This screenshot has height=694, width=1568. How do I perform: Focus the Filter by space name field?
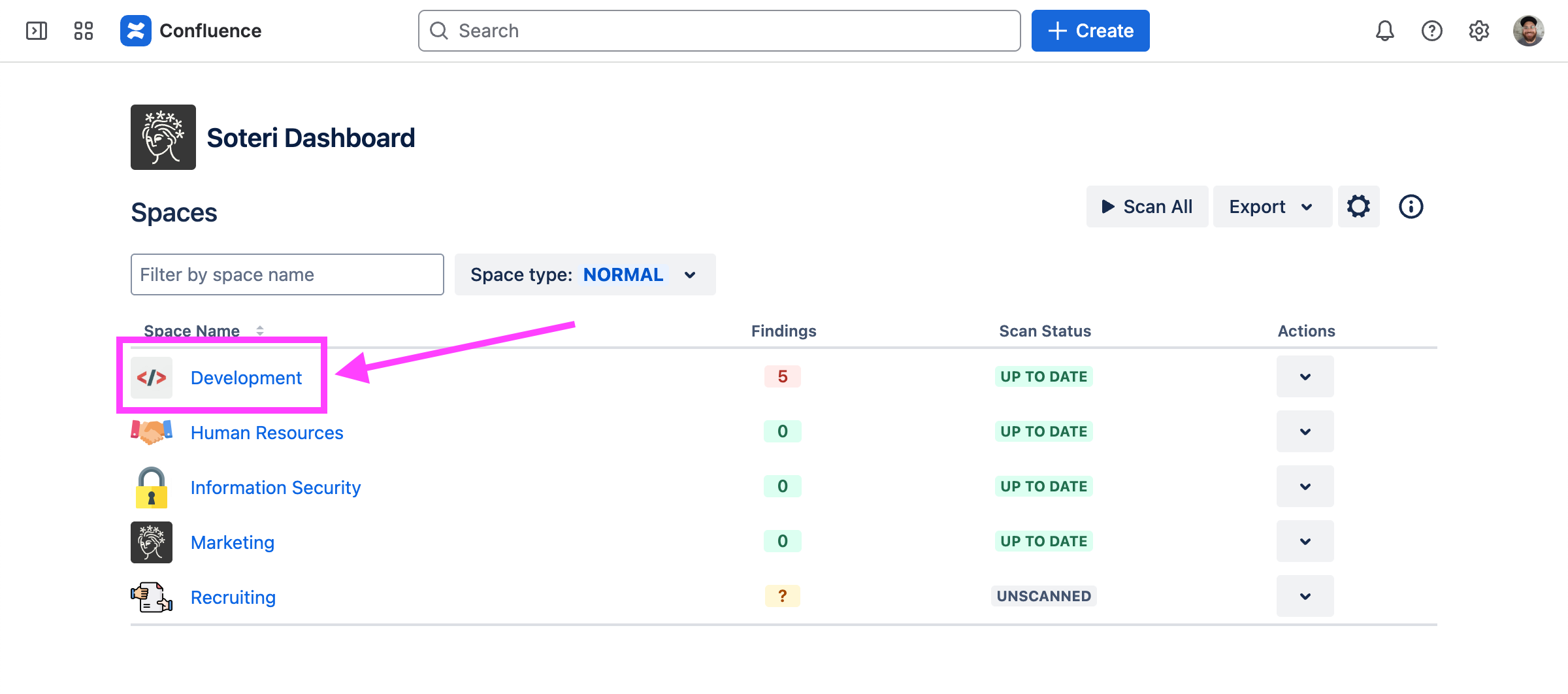tap(287, 274)
